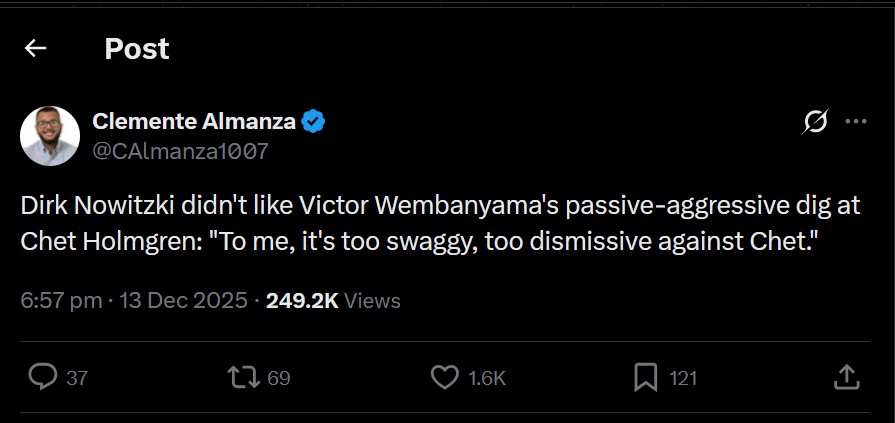The width and height of the screenshot is (895, 423).
Task: Reply using the speech bubble icon
Action: pos(42,377)
